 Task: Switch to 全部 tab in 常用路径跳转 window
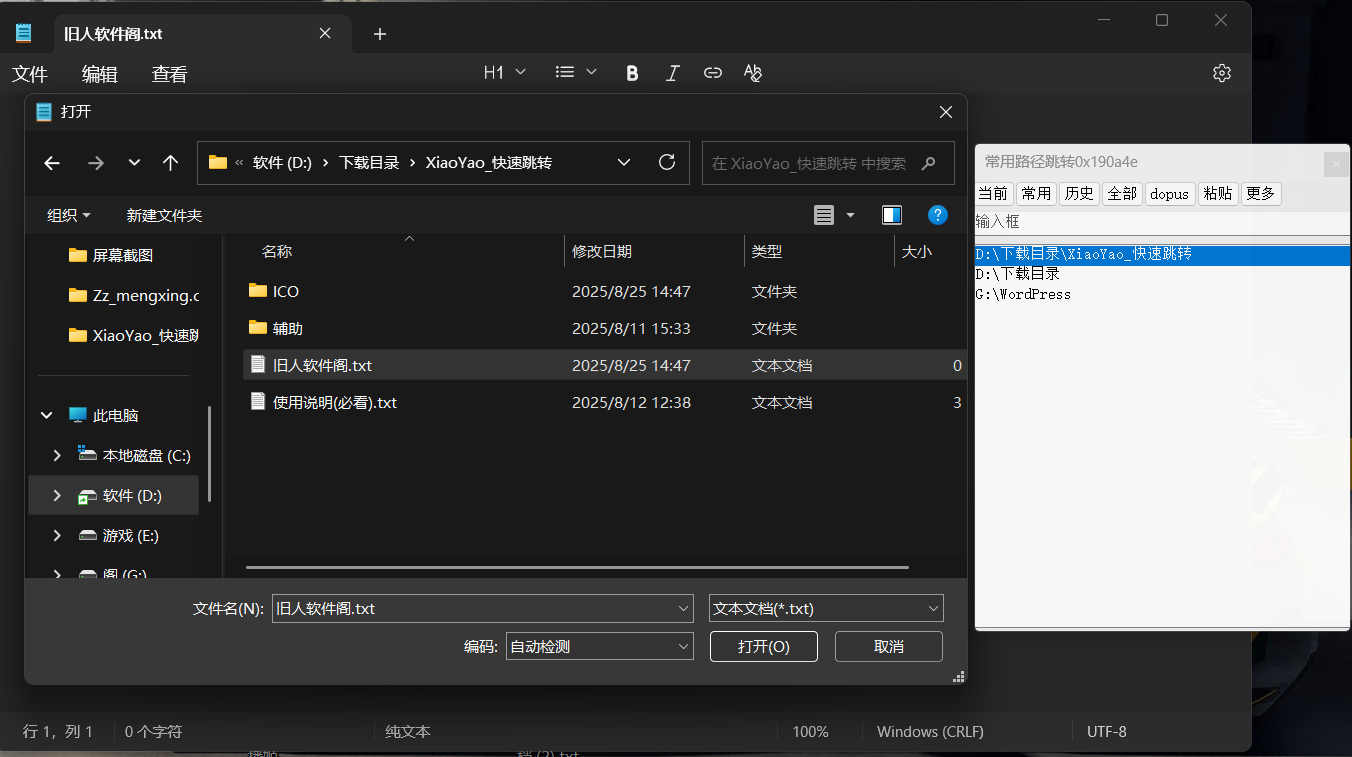[1122, 193]
